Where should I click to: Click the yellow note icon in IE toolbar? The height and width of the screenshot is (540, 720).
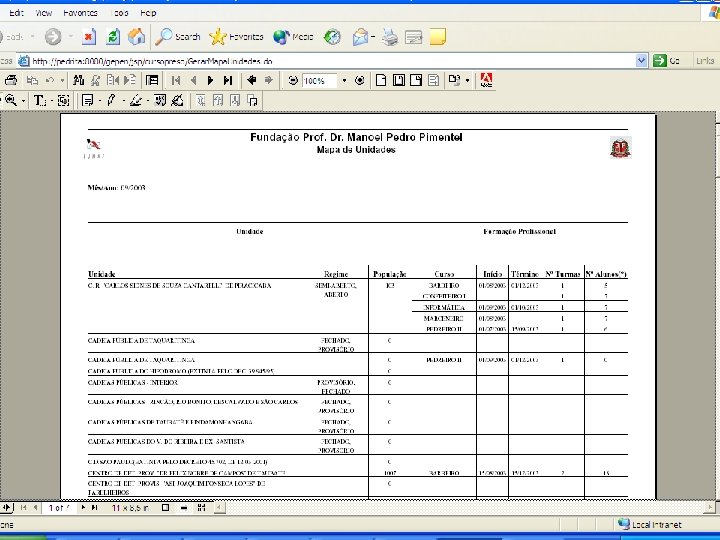(x=438, y=37)
